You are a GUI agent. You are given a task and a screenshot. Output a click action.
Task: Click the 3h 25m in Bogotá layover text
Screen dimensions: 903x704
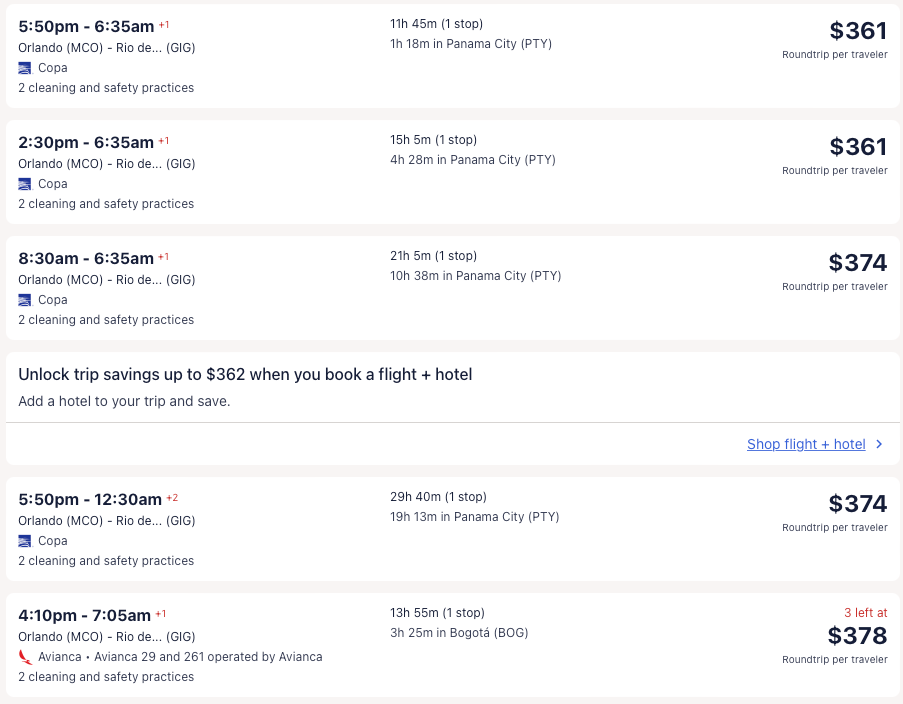coord(459,632)
